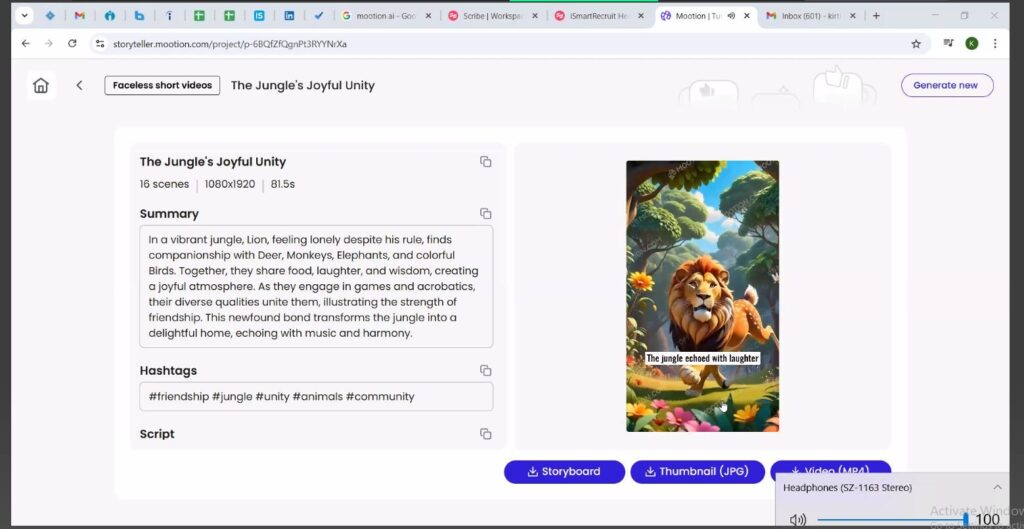
Task: Mute audio on the Mootion tab
Action: click(731, 16)
